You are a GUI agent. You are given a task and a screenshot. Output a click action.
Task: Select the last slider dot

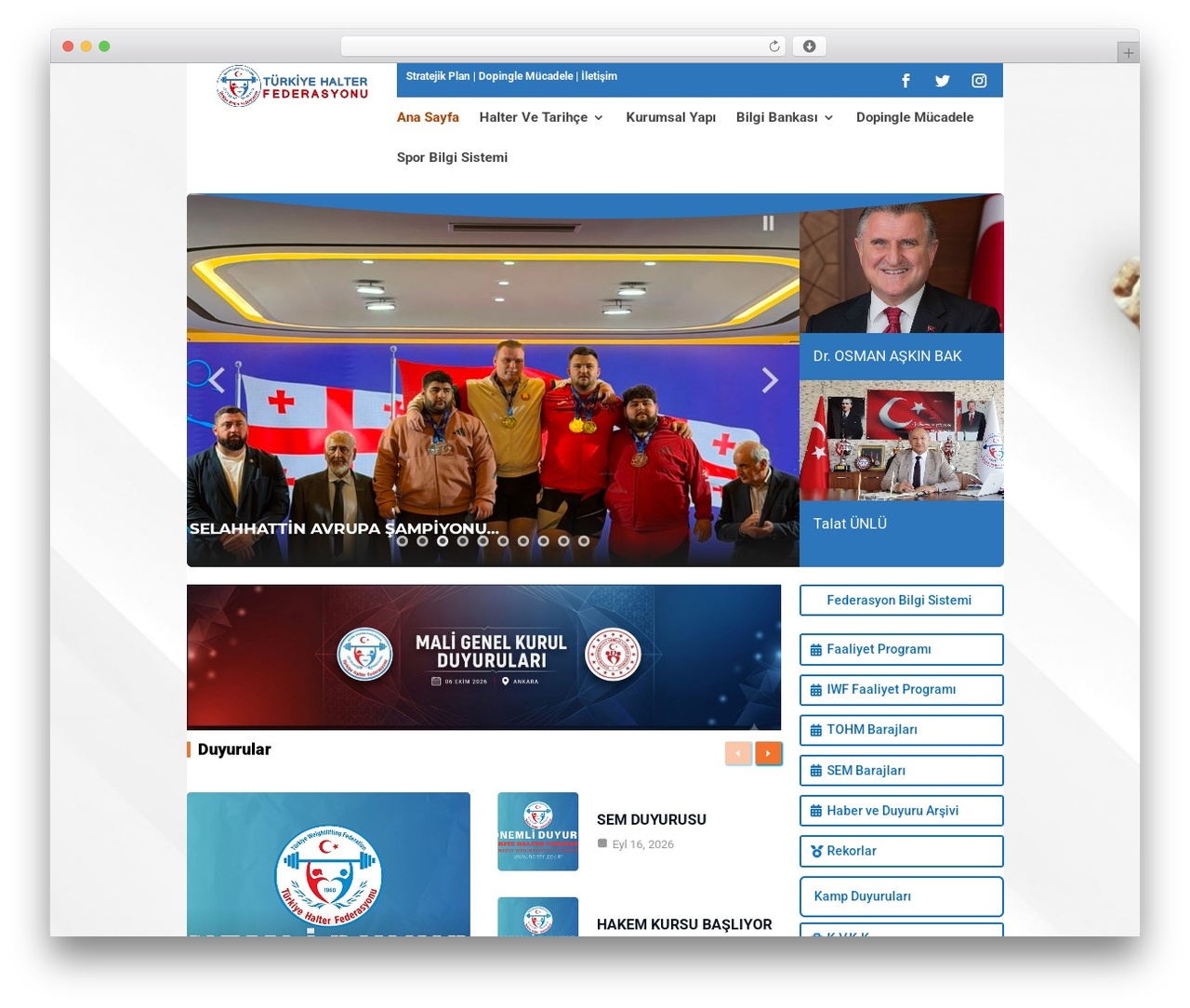(584, 541)
